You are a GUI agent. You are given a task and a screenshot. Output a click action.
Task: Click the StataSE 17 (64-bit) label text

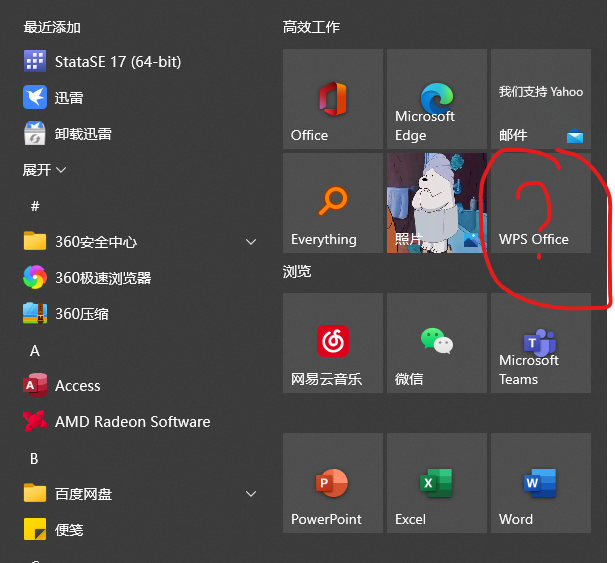pyautogui.click(x=118, y=62)
